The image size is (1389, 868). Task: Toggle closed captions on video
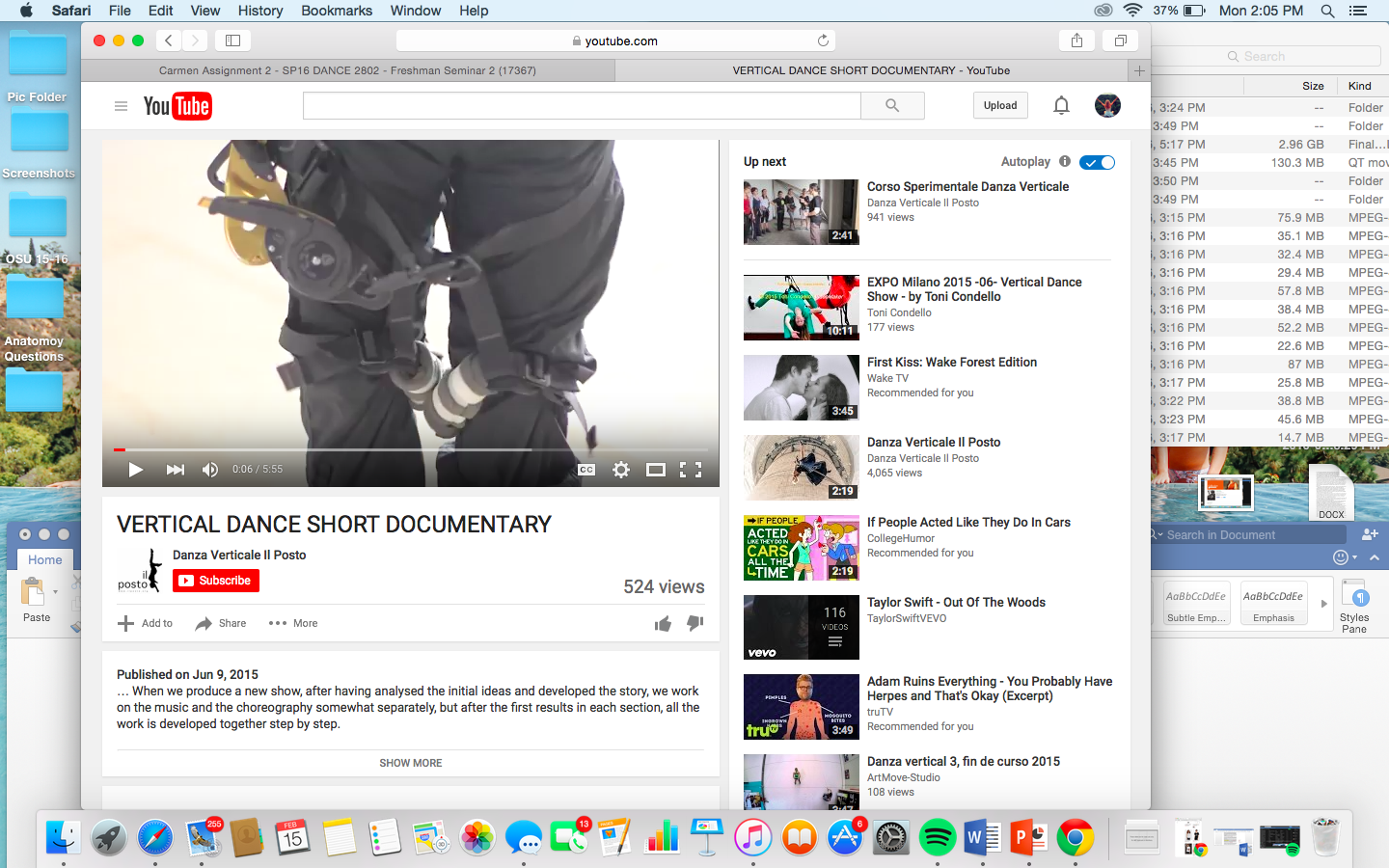click(586, 470)
